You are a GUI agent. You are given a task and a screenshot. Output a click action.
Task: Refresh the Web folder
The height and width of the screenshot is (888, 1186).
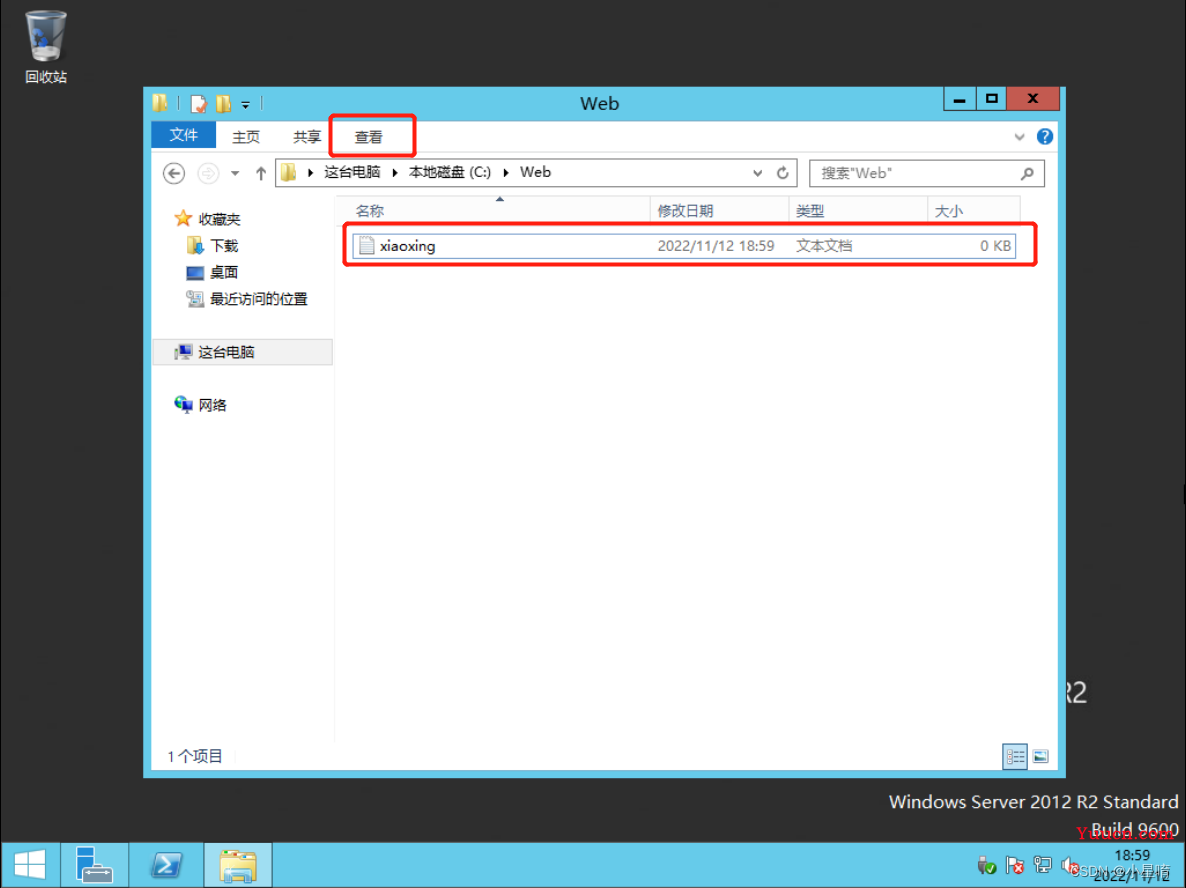pos(783,173)
